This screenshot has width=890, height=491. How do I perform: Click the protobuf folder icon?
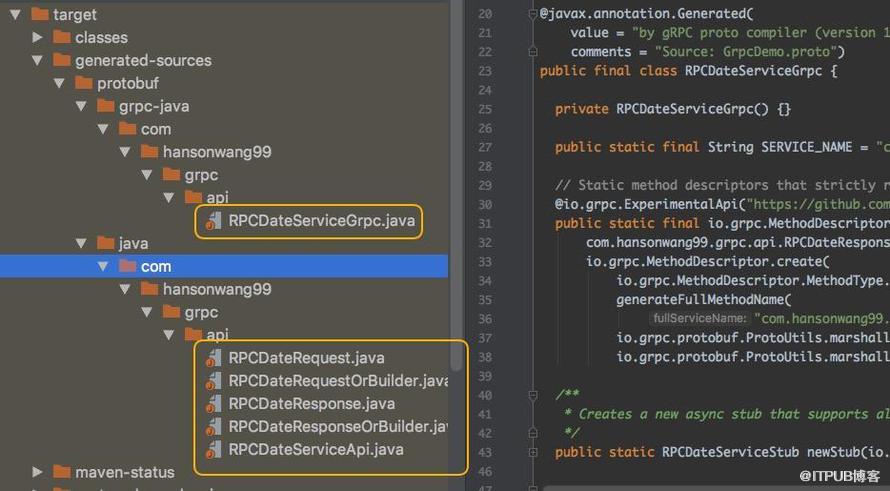pyautogui.click(x=83, y=83)
